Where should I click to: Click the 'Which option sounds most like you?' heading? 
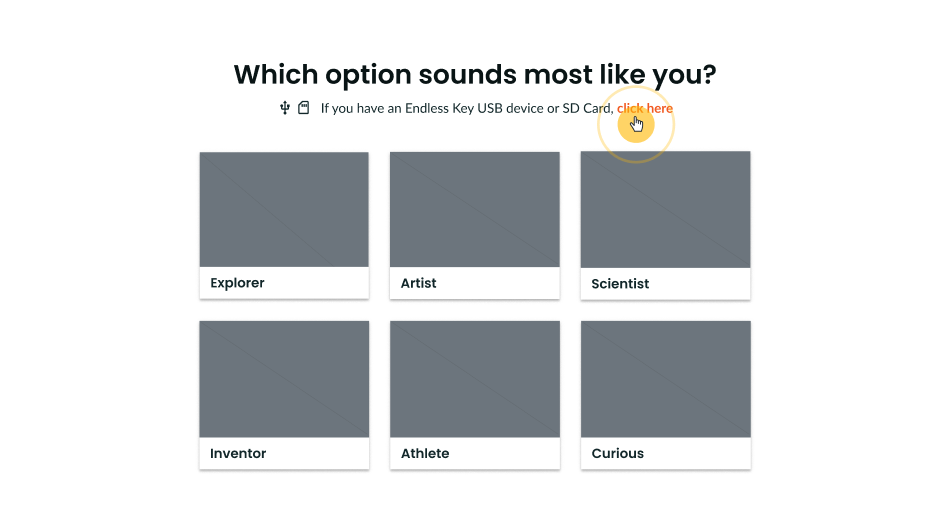coord(475,75)
